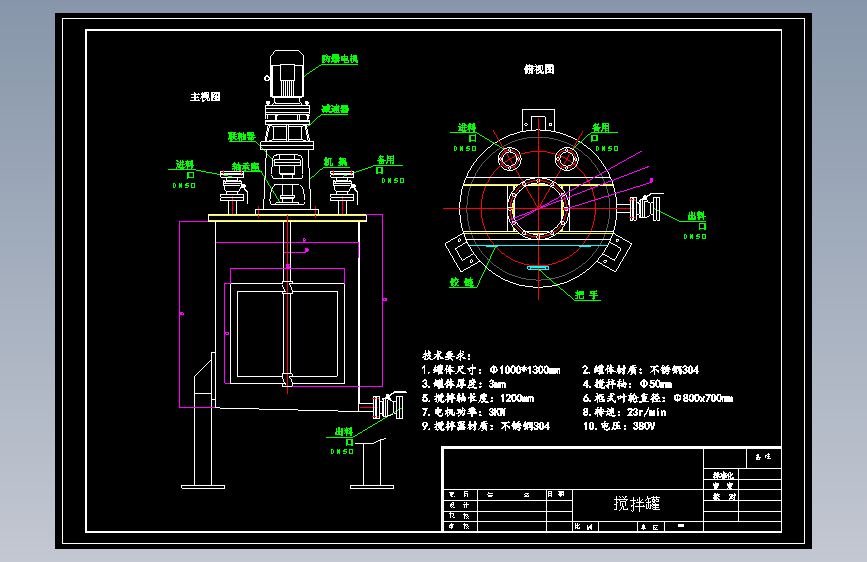Click 进料口 label in the 俯视图
Screen dimensions: 867x562
click(x=467, y=132)
